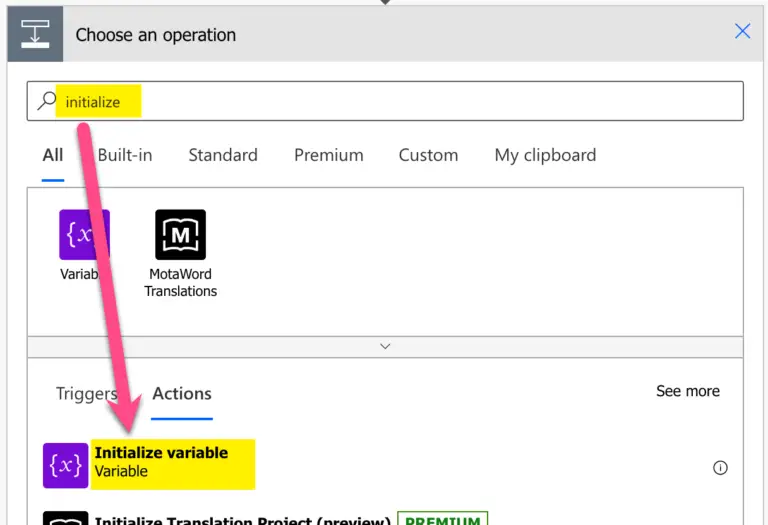Select Initialize Translation Project (preview) action

click(241, 520)
